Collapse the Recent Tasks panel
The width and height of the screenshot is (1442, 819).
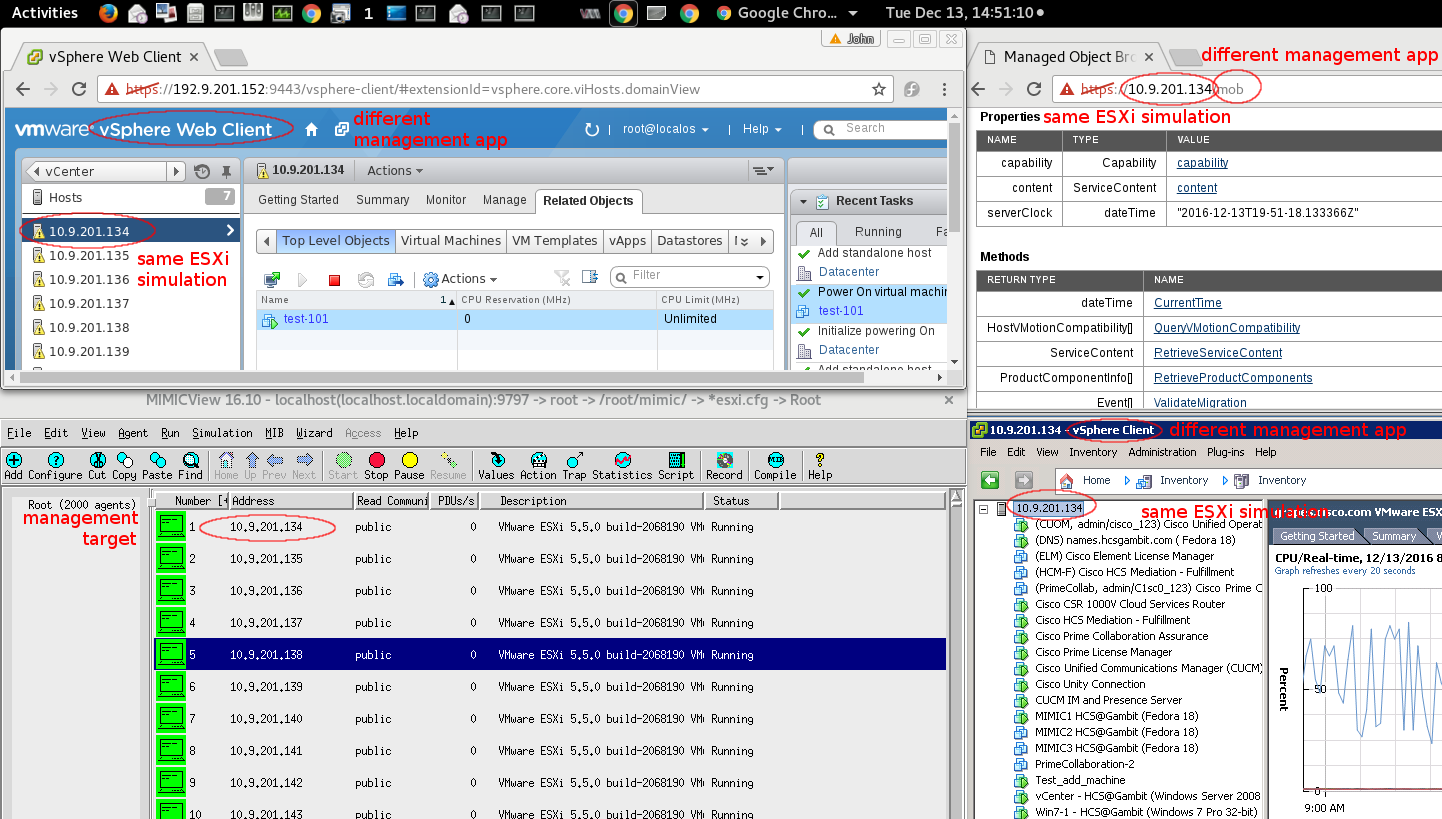tap(803, 201)
